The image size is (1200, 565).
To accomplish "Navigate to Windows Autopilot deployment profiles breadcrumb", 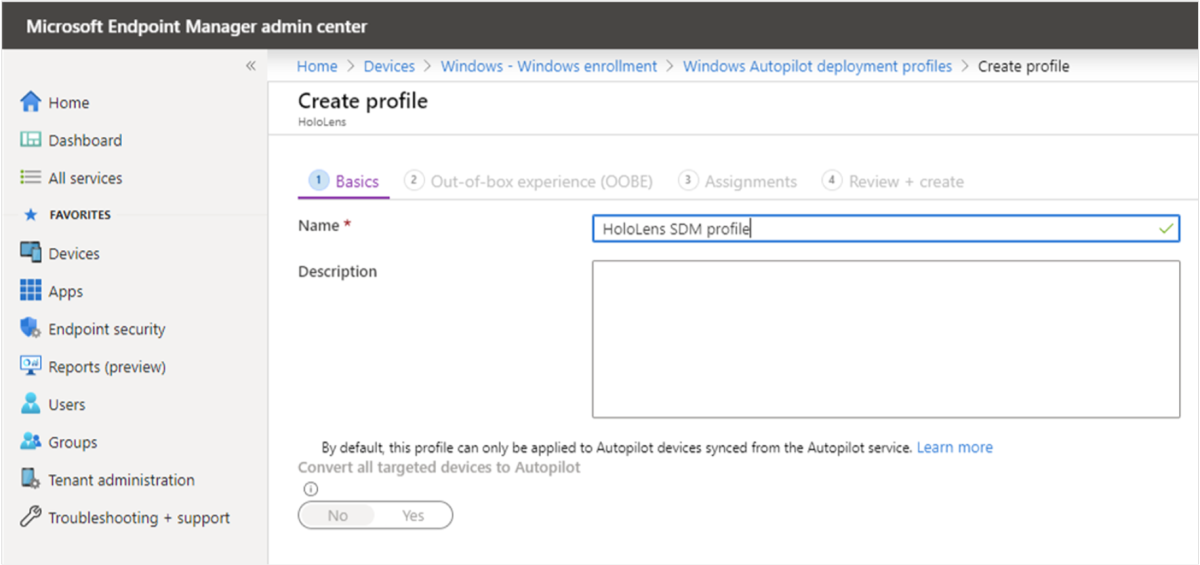I will click(817, 66).
